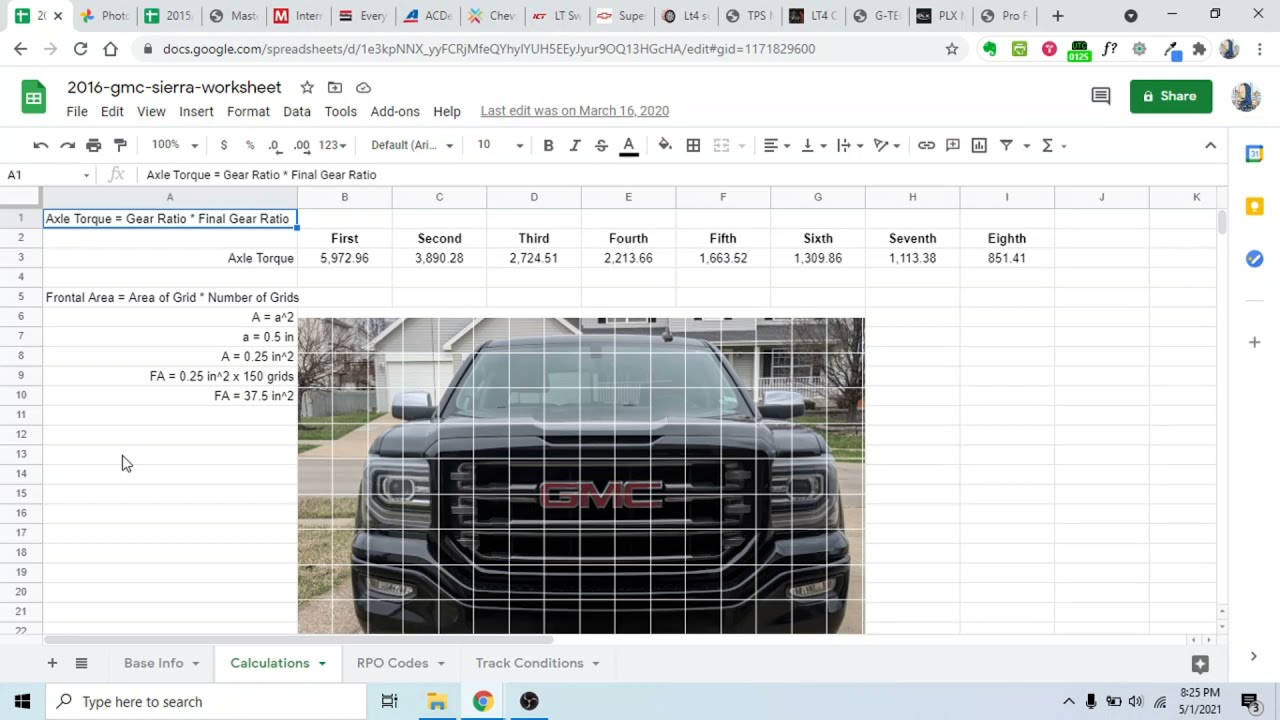Open Calculations tab options arrow

[x=322, y=663]
